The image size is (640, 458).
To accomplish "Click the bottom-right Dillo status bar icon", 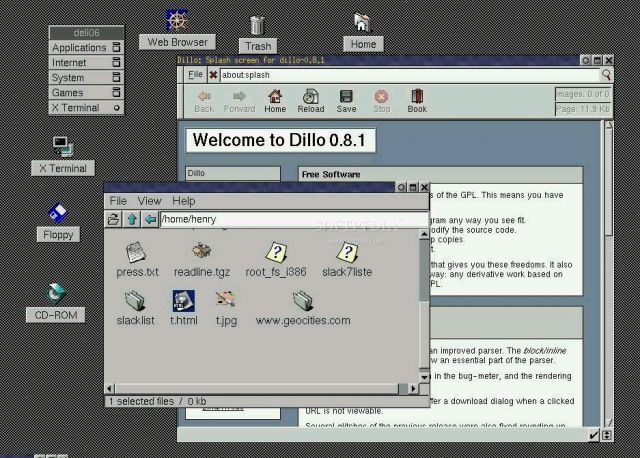I will click(607, 436).
